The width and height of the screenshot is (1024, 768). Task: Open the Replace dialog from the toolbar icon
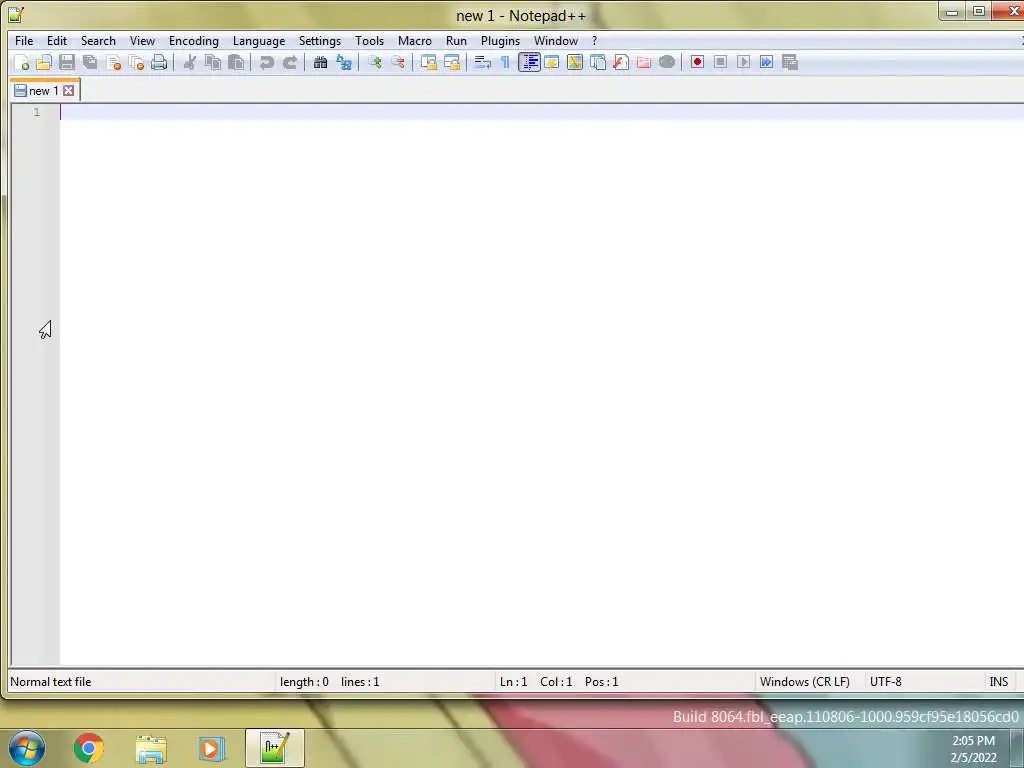point(344,63)
